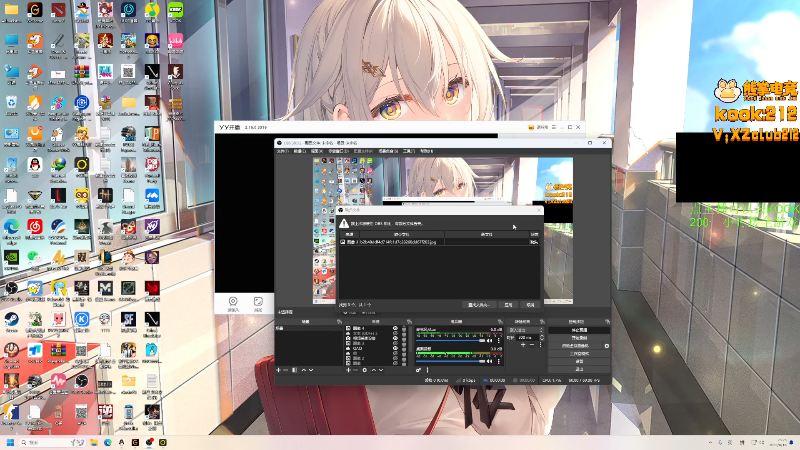The height and width of the screenshot is (450, 800).
Task: Remove scene transition with minus icon
Action: (x=532, y=344)
